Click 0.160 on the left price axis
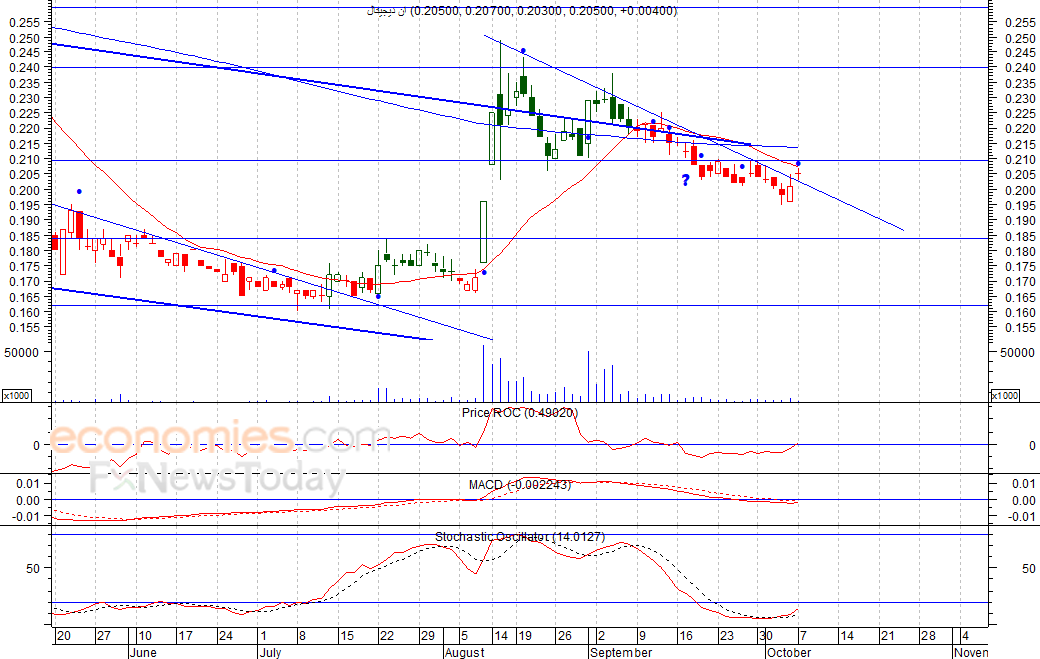 (x=25, y=312)
